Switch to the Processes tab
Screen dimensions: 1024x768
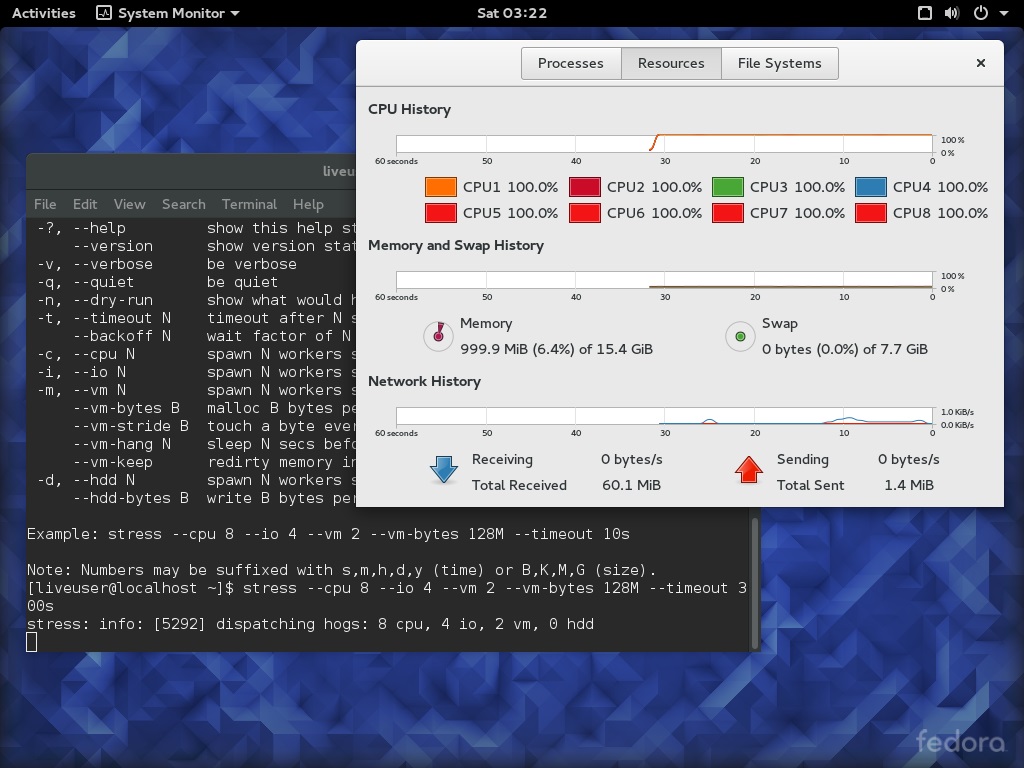[570, 63]
